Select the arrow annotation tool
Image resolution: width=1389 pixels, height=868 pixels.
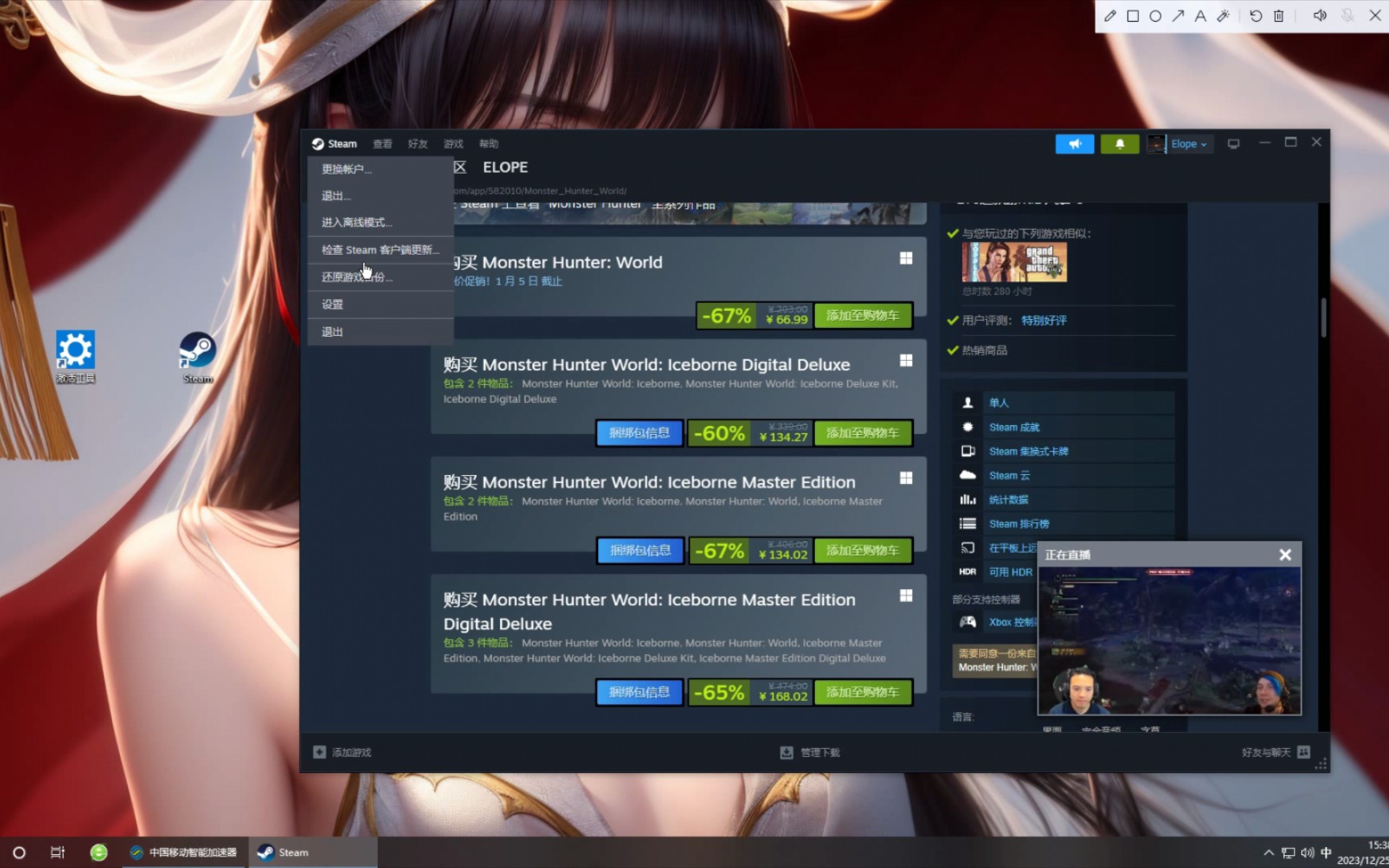coord(1178,15)
